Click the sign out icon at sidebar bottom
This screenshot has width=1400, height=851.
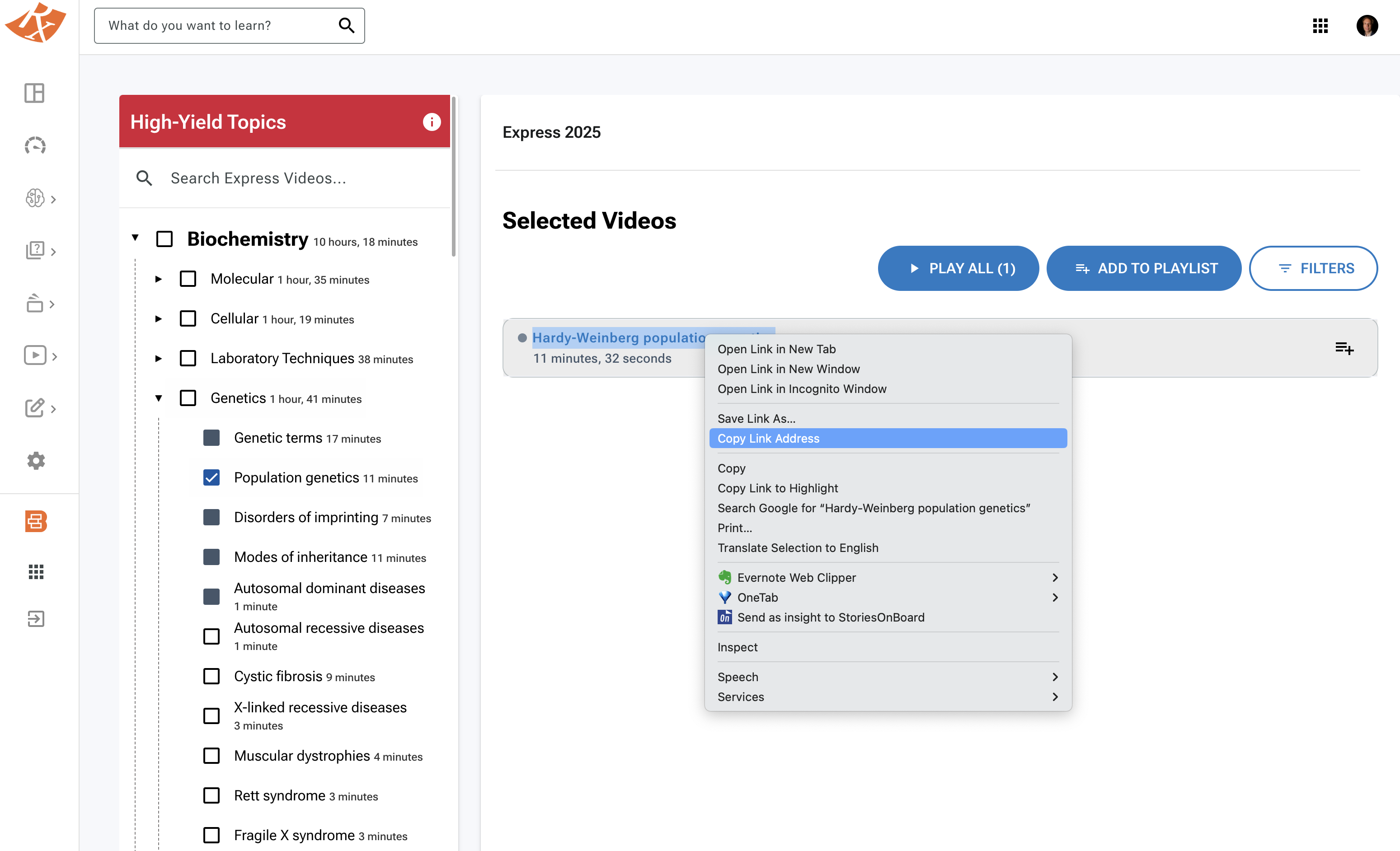[x=36, y=619]
